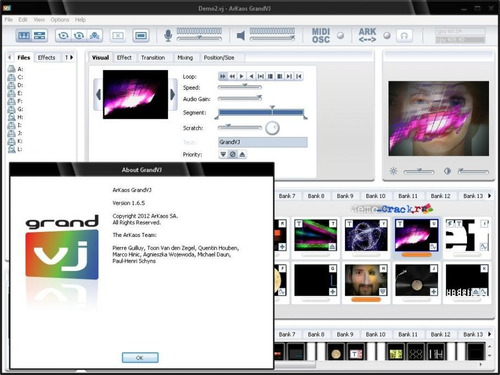Select Bank 10 in the upper bank row
Viewport: 500px width, 375px height.
pos(375,196)
